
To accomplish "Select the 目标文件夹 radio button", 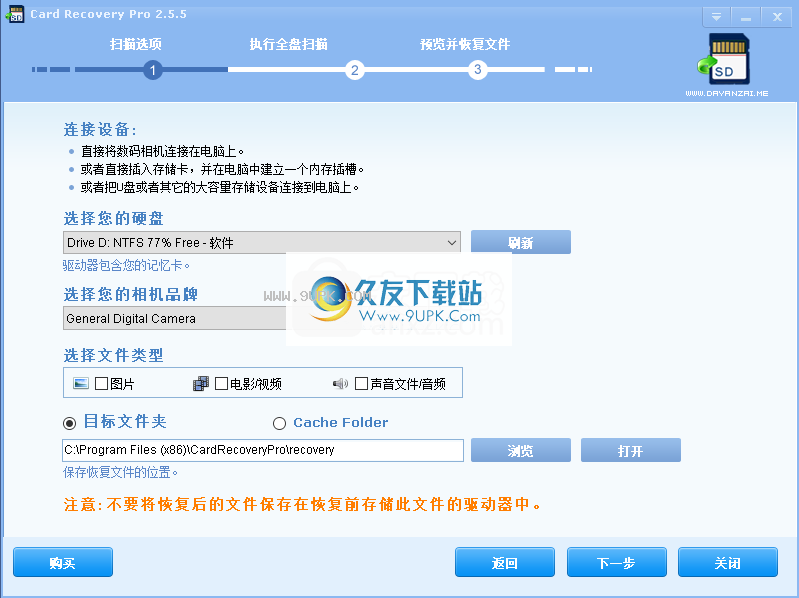I will point(69,423).
